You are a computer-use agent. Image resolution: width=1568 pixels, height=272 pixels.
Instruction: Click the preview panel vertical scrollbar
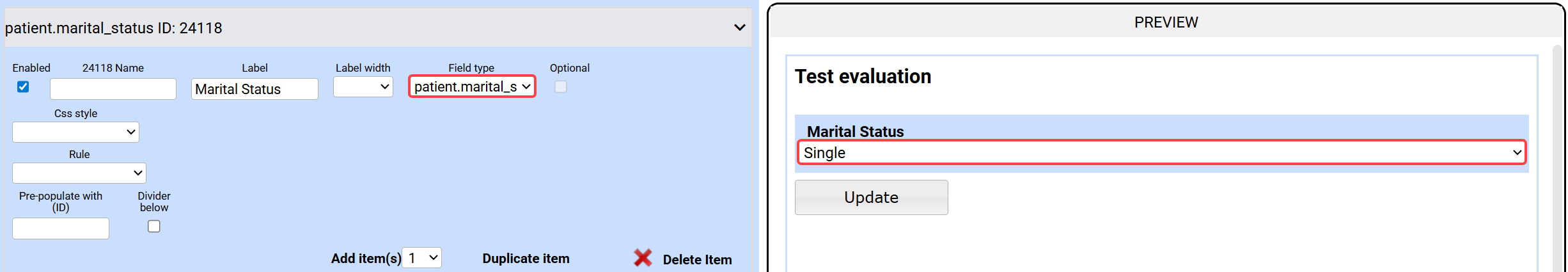(x=1558, y=160)
